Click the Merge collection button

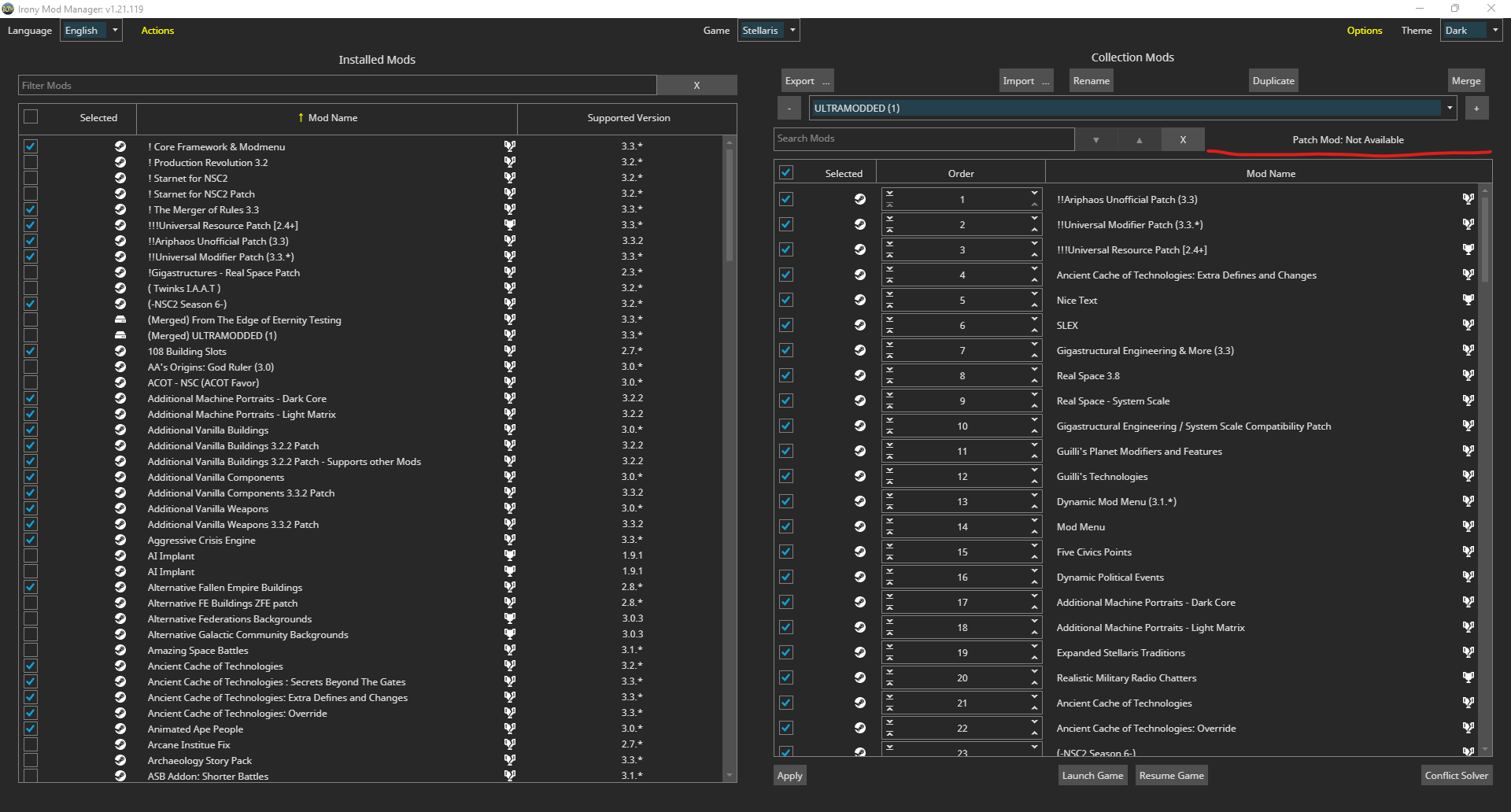pyautogui.click(x=1466, y=81)
